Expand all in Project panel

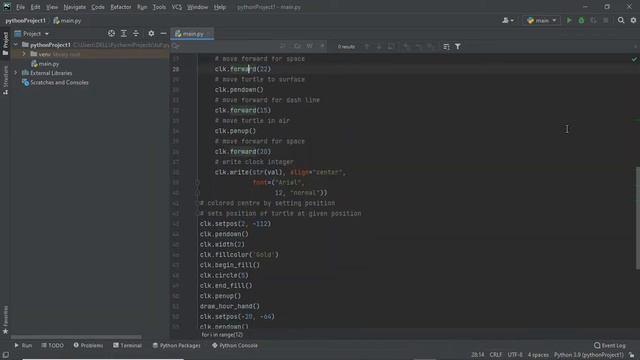(x=123, y=33)
